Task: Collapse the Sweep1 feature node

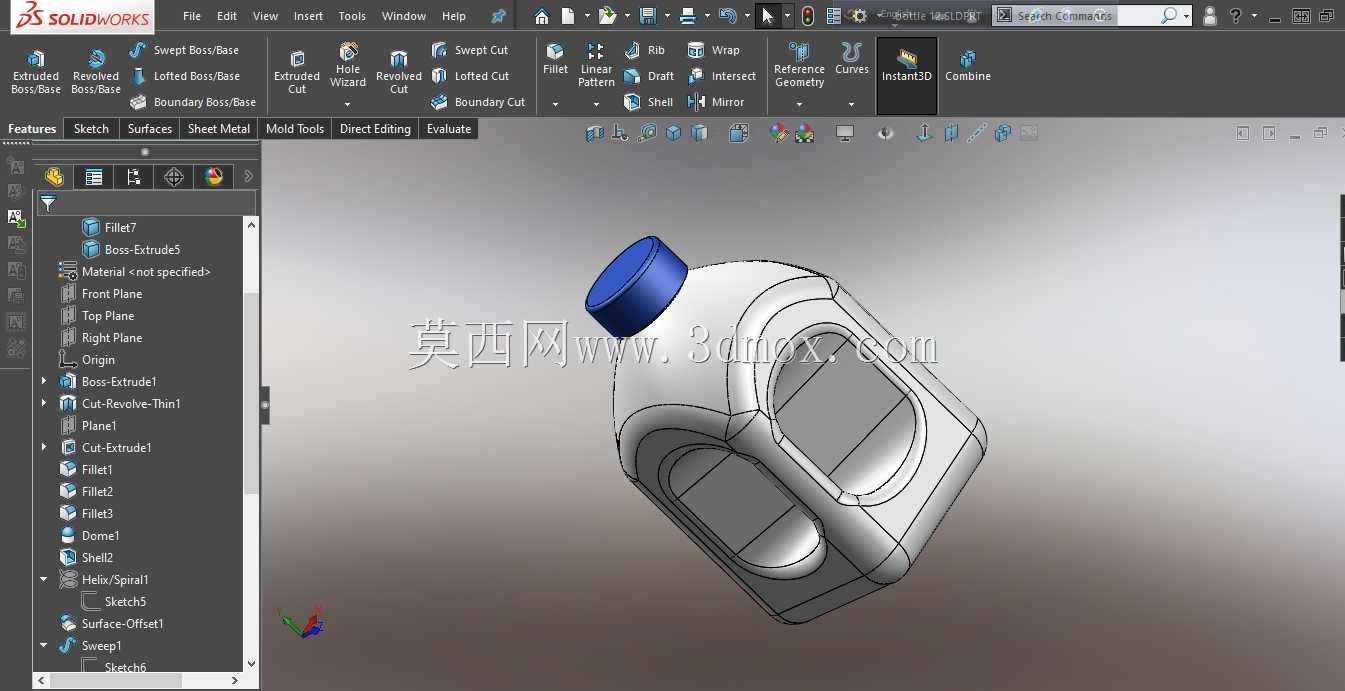Action: [44, 645]
